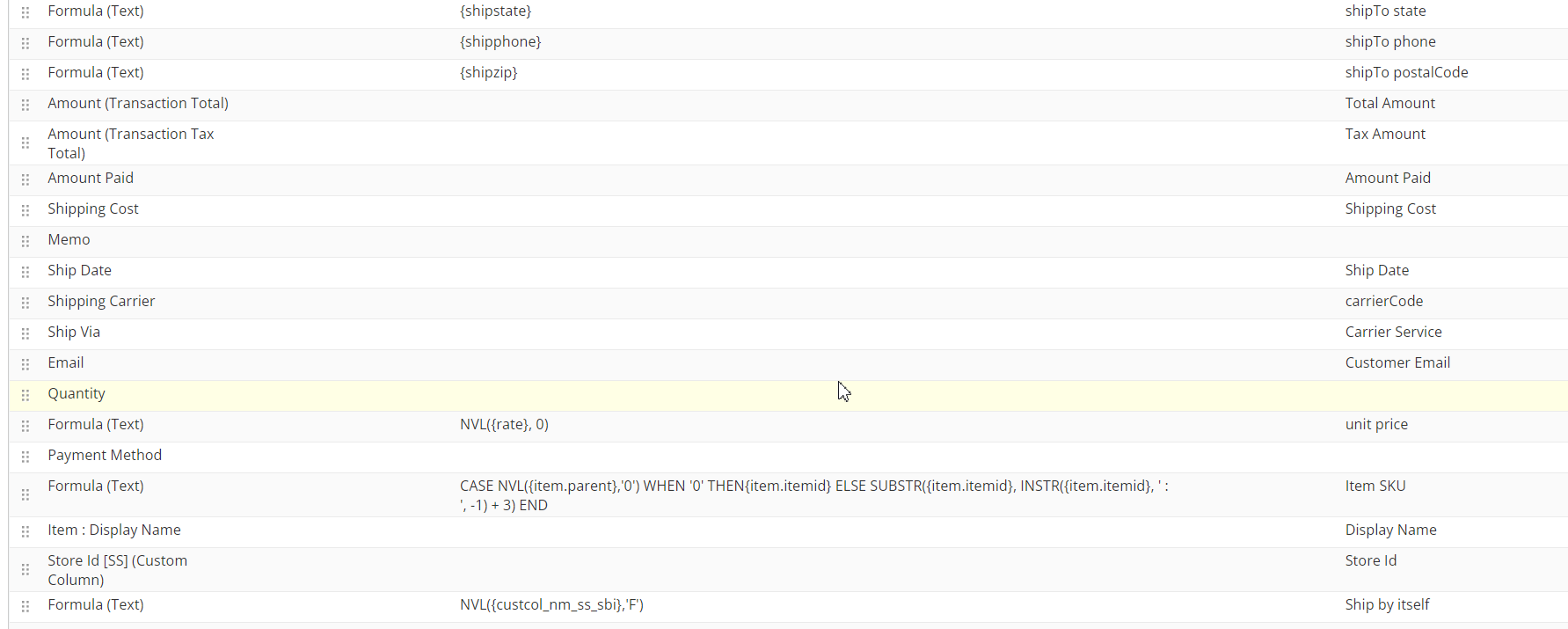Select the drag handle of the {shipzip} row
Screen dimensions: 1568x629
point(26,74)
